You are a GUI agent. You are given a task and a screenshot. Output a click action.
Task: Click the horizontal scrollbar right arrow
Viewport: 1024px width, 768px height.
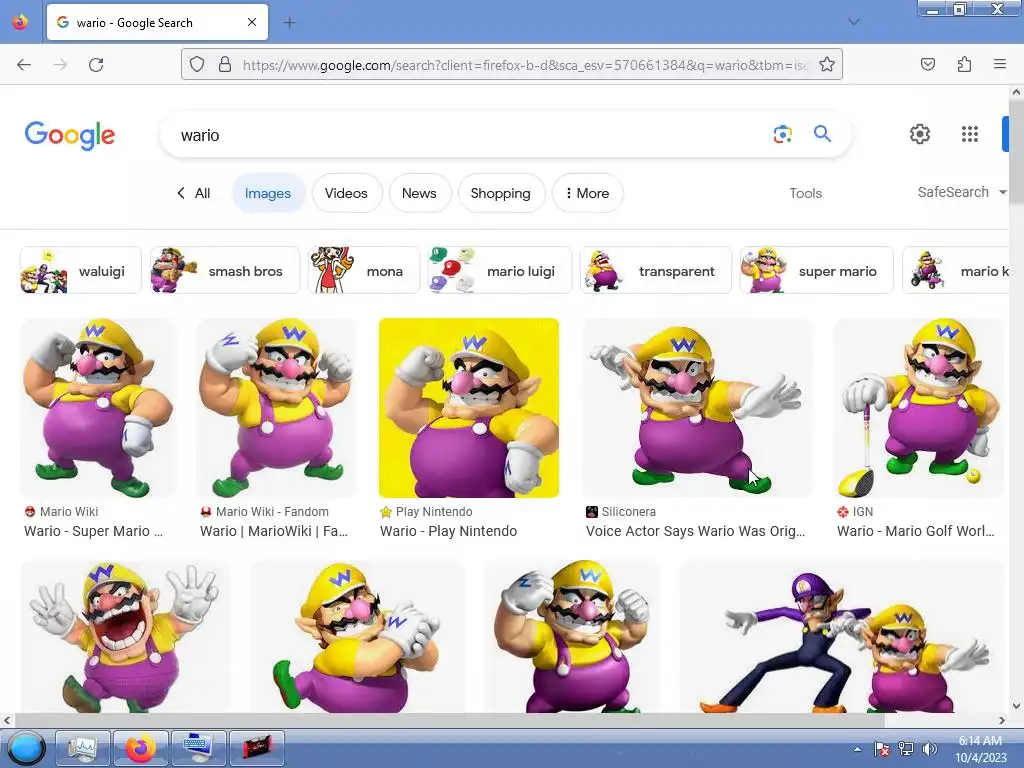(1002, 720)
